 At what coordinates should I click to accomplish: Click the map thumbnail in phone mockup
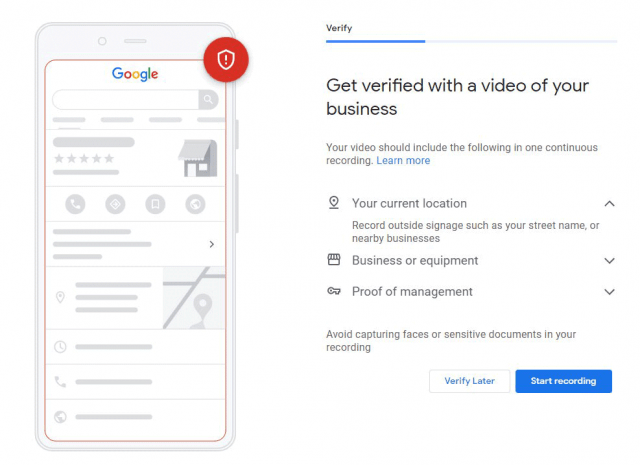(x=194, y=298)
